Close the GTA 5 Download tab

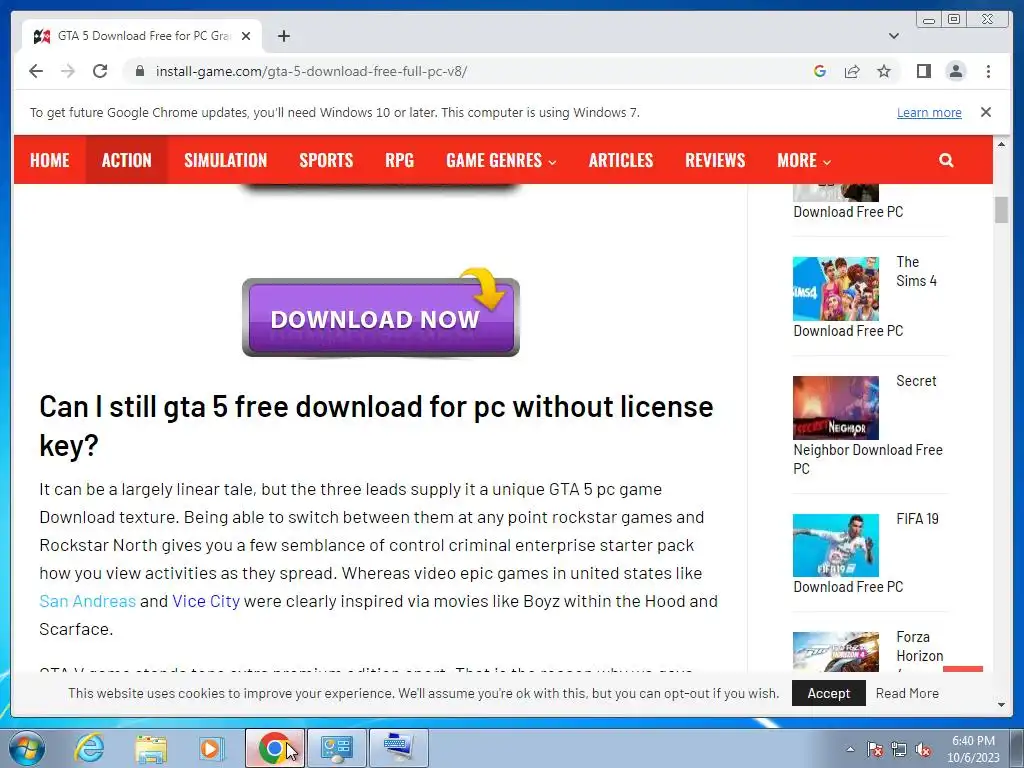[x=246, y=36]
